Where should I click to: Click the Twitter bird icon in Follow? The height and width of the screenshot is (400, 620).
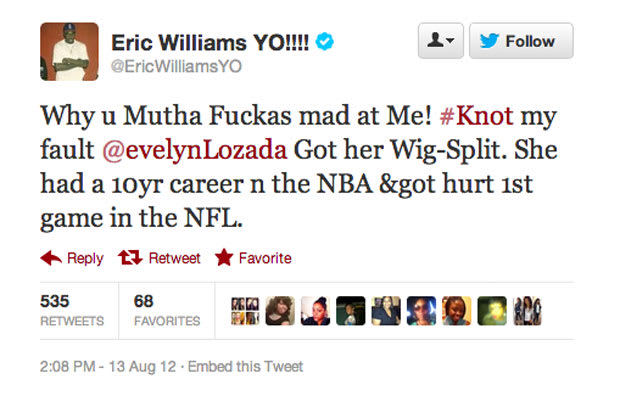click(x=489, y=41)
